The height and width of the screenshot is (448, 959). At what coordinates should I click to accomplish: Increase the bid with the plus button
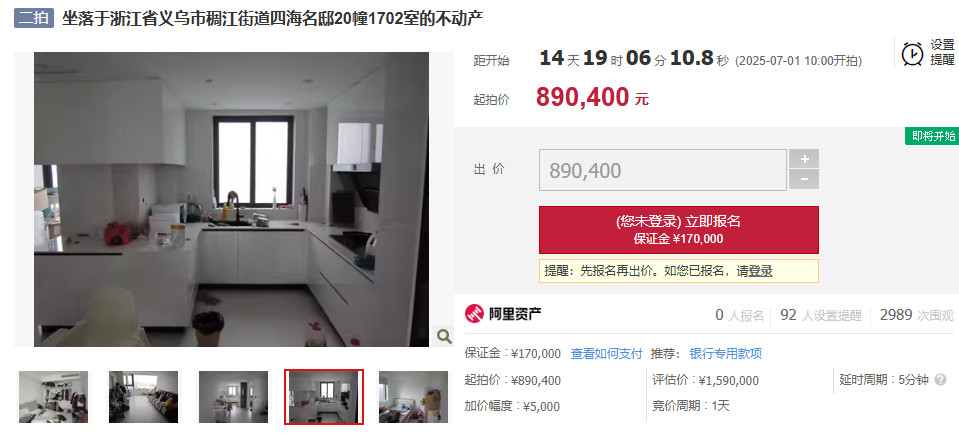(x=804, y=159)
